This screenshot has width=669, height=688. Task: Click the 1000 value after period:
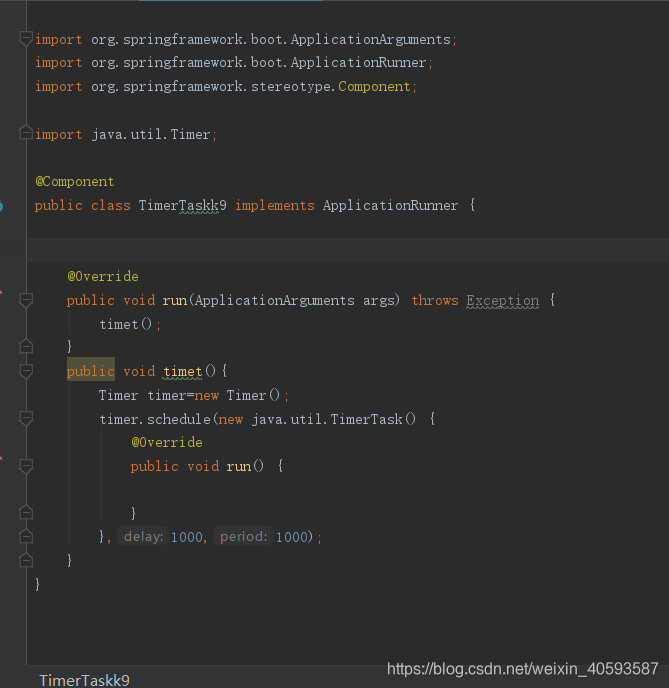tap(292, 537)
